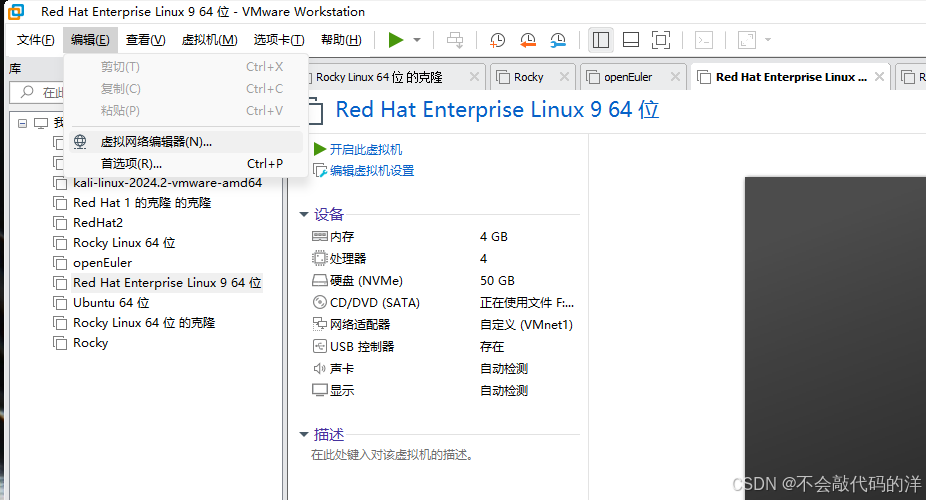926x500 pixels.
Task: Open the 虚拟机(M) menu
Action: [209, 40]
